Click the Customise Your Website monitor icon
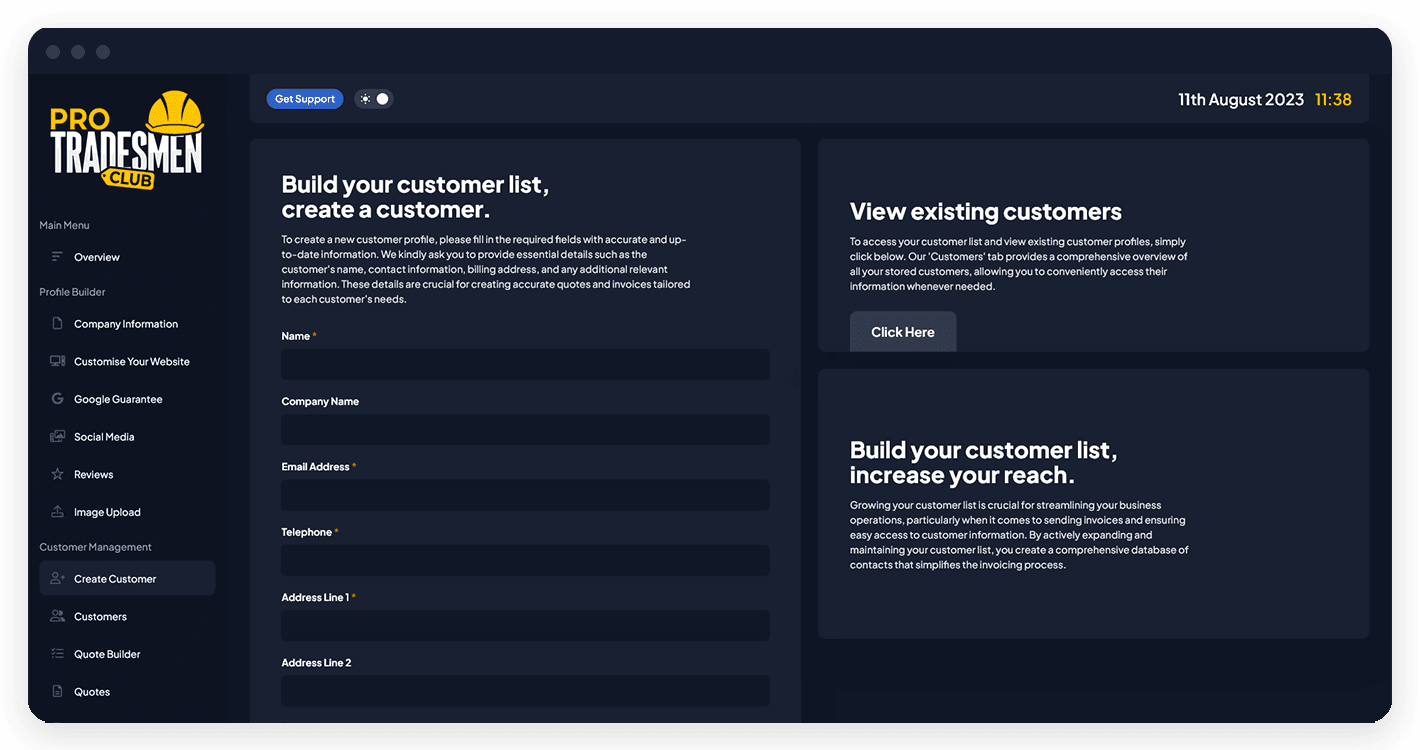 [57, 362]
